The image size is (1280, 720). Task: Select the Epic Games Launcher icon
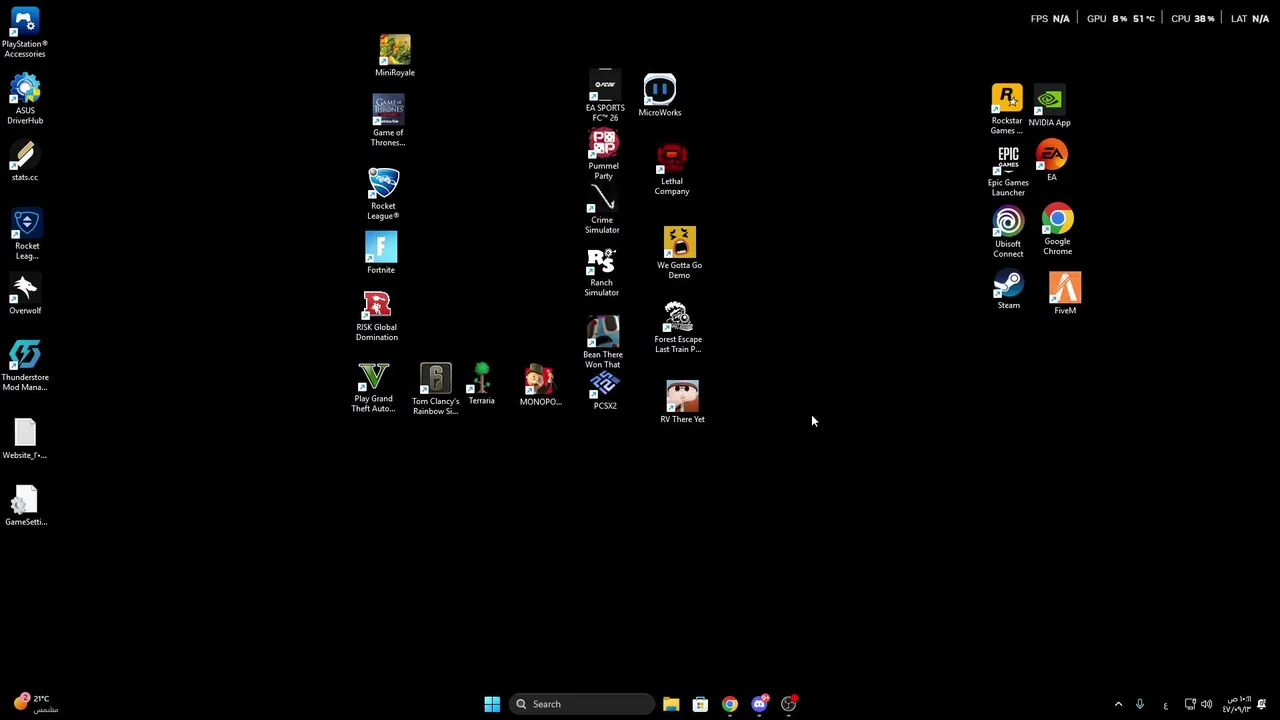coord(1008,171)
